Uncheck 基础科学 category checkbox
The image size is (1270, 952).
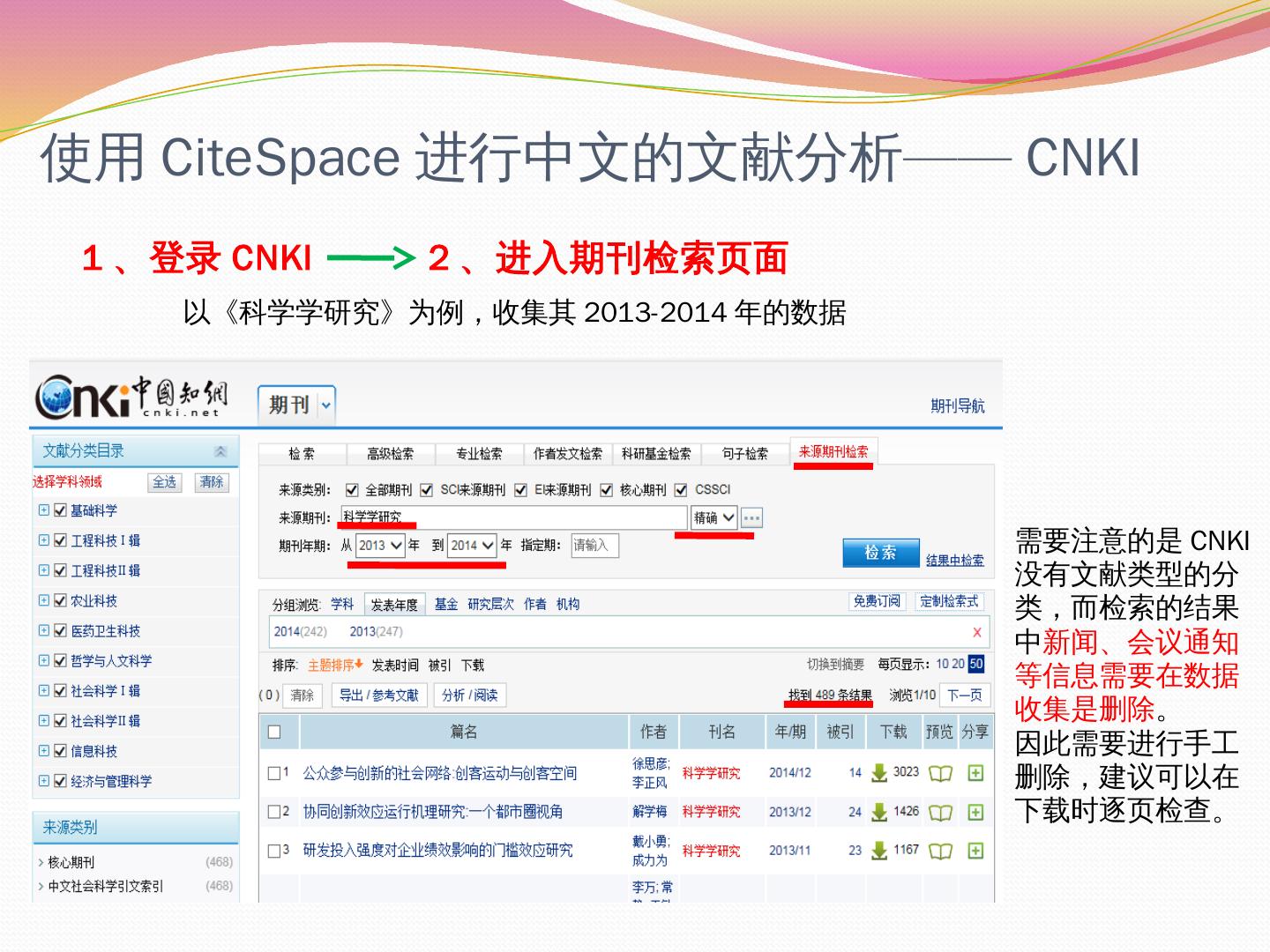click(60, 510)
